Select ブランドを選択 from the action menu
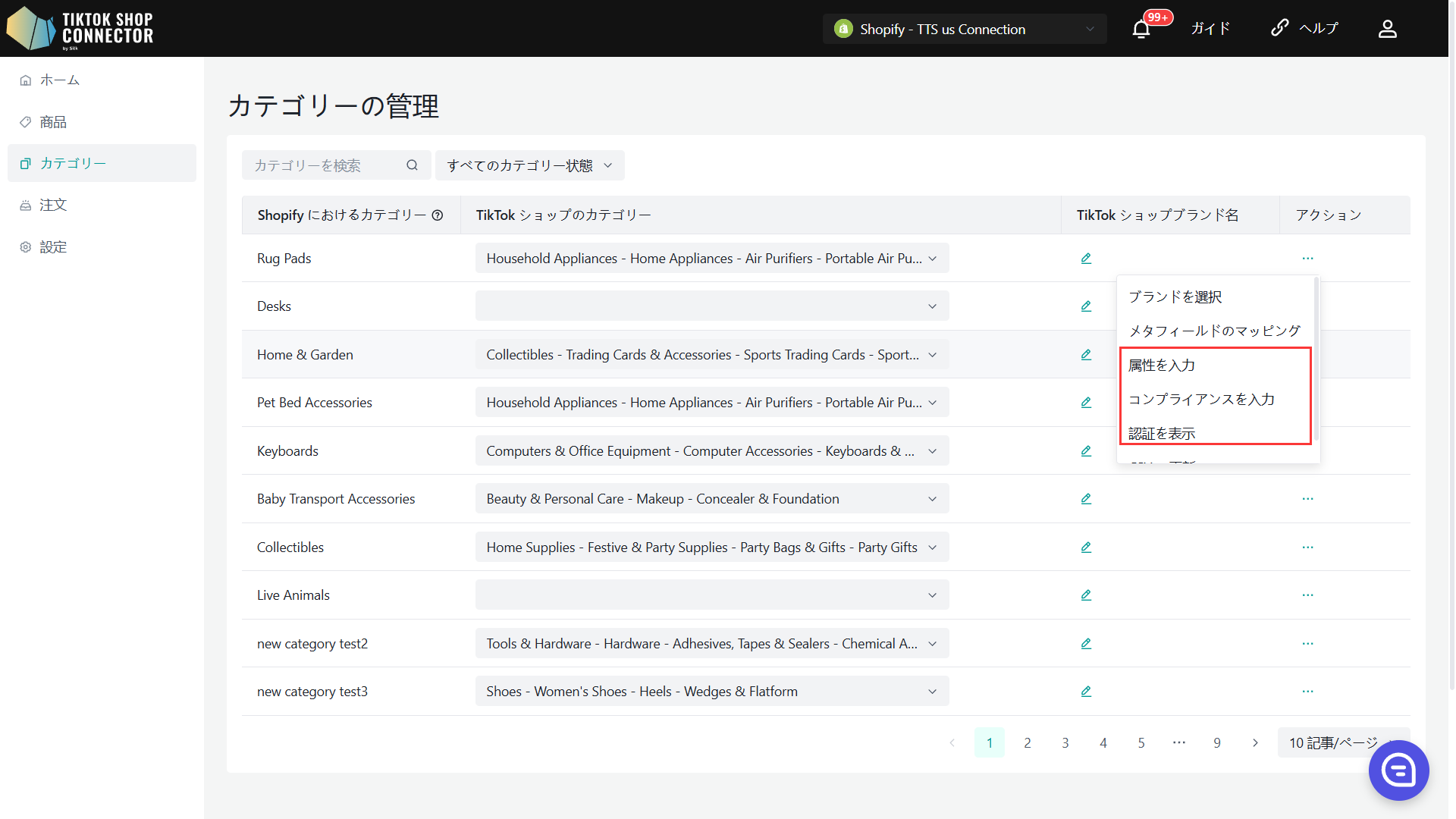Image resolution: width=1456 pixels, height=819 pixels. point(1216,297)
